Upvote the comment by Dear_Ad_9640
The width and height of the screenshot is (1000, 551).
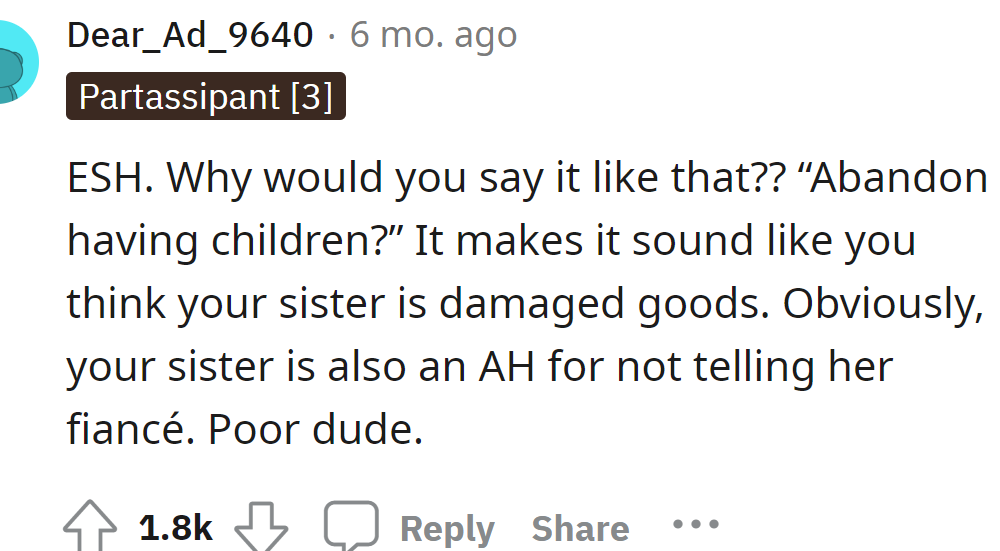click(90, 526)
